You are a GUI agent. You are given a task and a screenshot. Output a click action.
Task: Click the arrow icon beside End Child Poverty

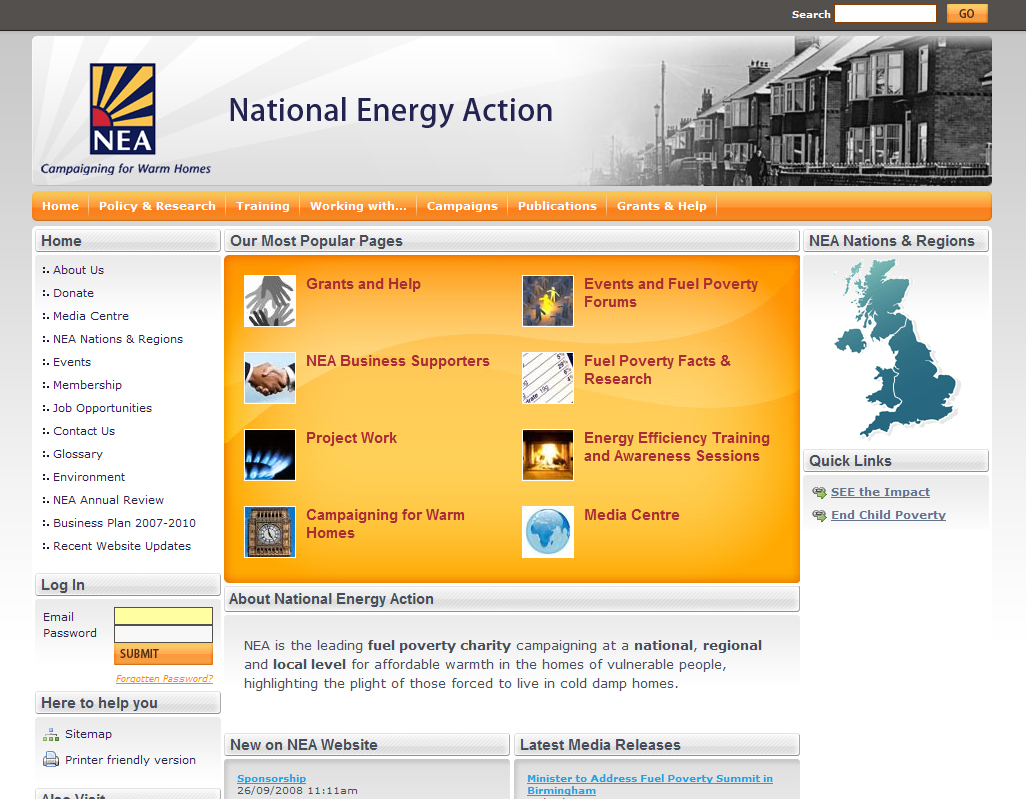(x=819, y=515)
